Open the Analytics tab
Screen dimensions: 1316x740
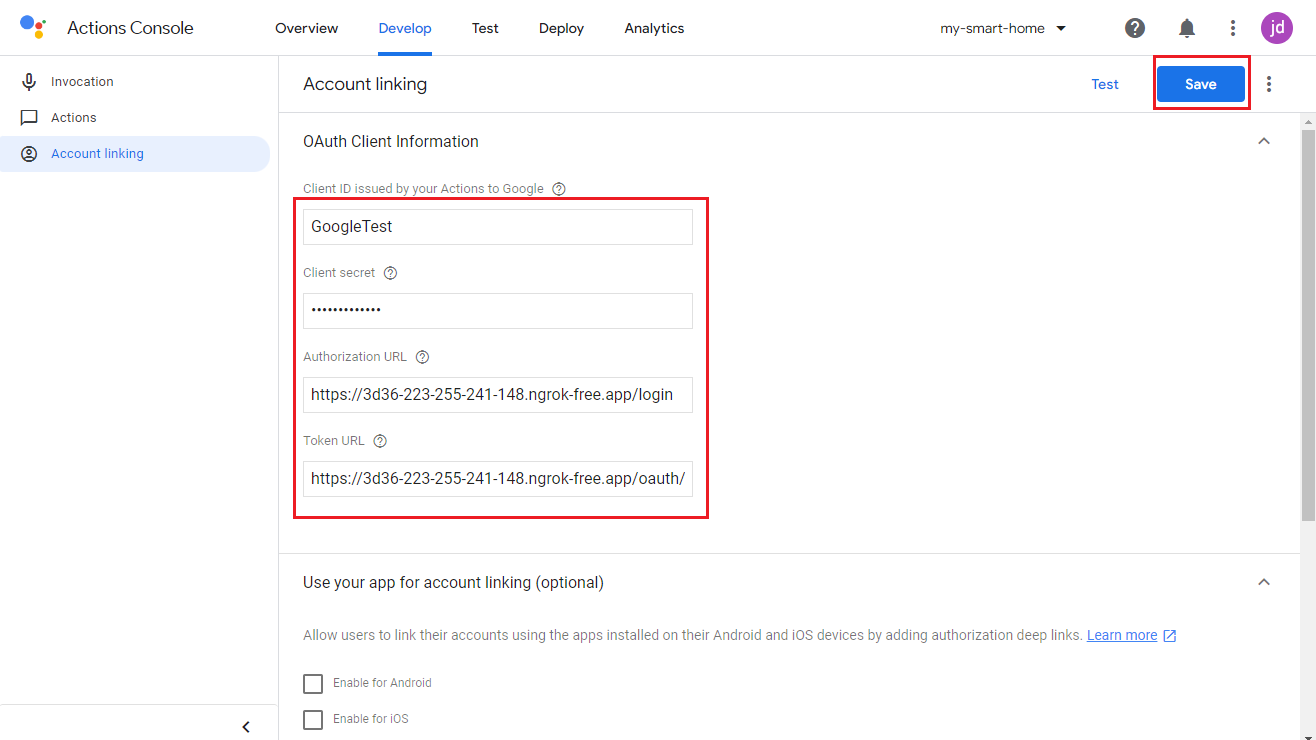654,28
